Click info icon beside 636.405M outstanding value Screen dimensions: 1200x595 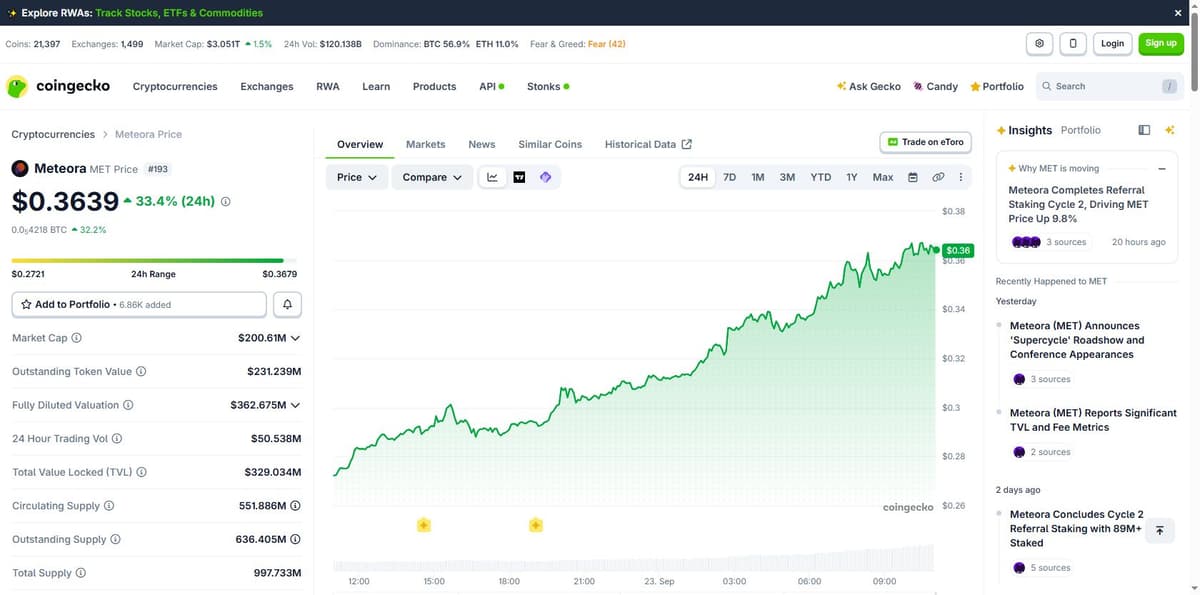[x=296, y=539]
